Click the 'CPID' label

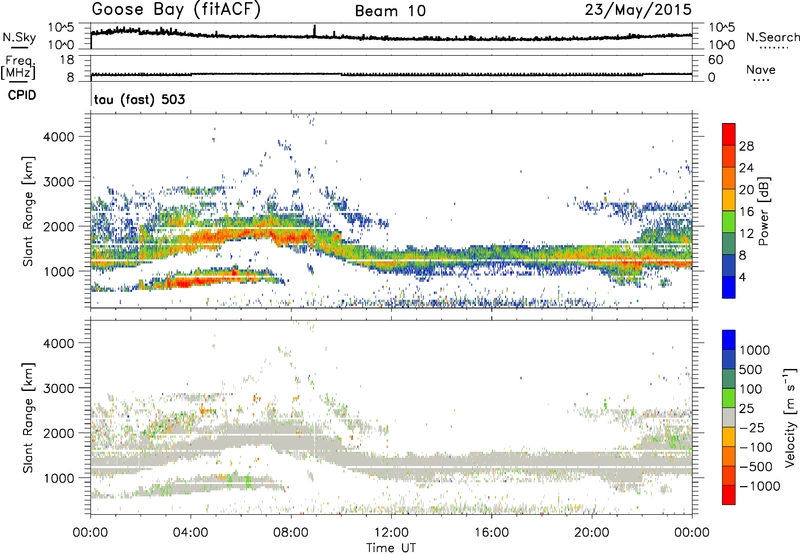(22, 95)
